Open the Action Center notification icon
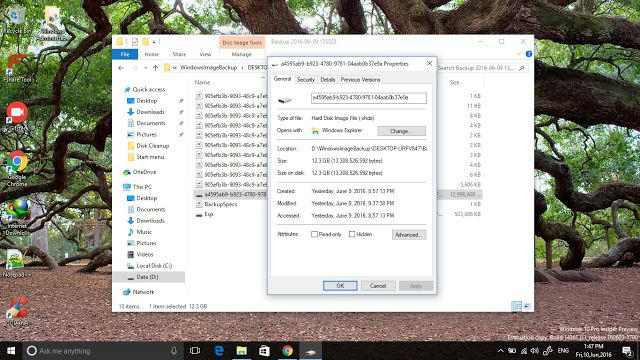This screenshot has width=640, height=360. 627,351
